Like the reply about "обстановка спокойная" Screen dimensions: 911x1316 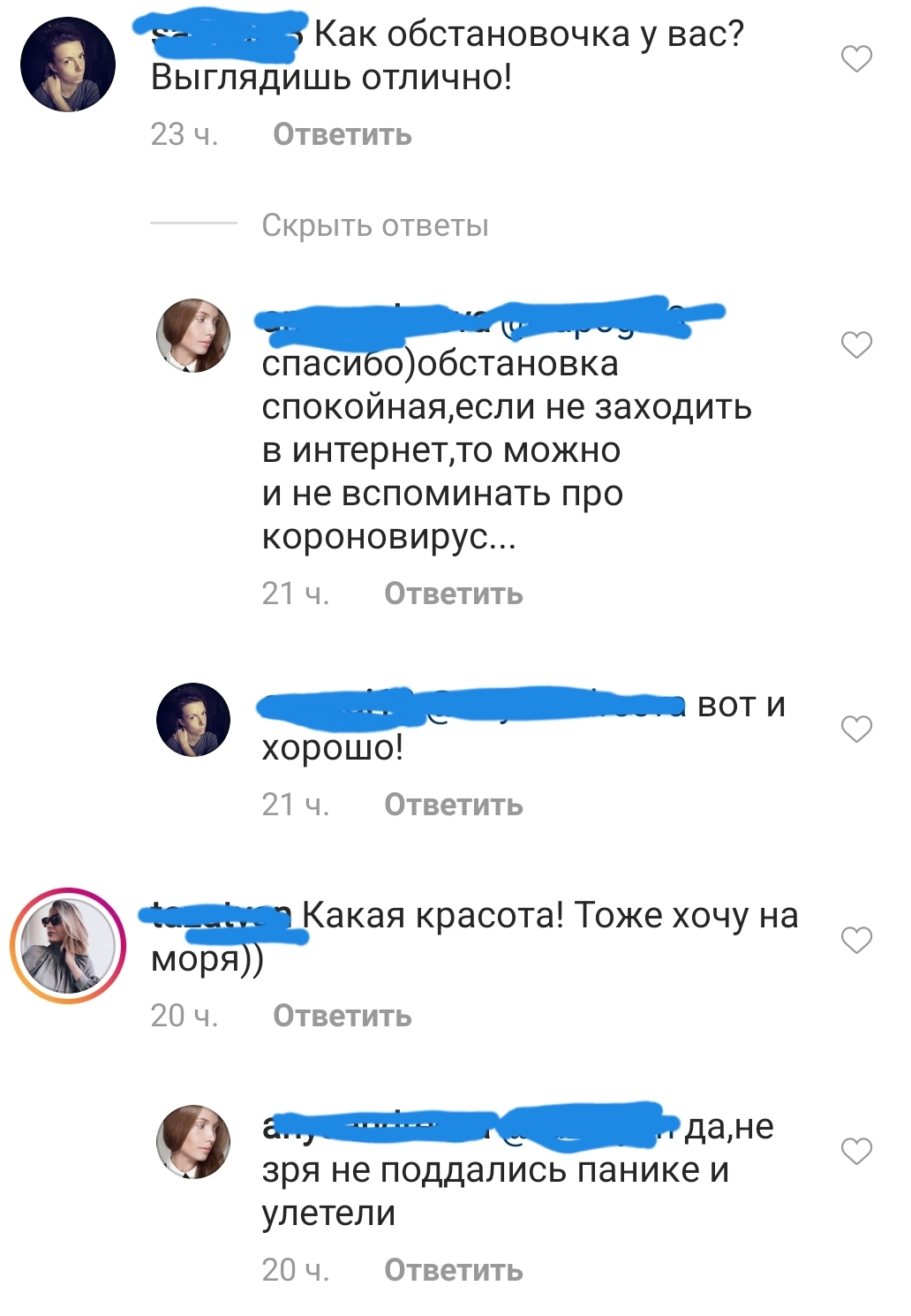pyautogui.click(x=856, y=344)
